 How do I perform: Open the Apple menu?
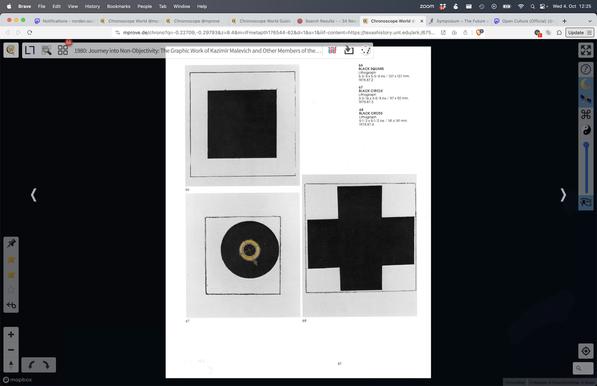click(x=9, y=6)
